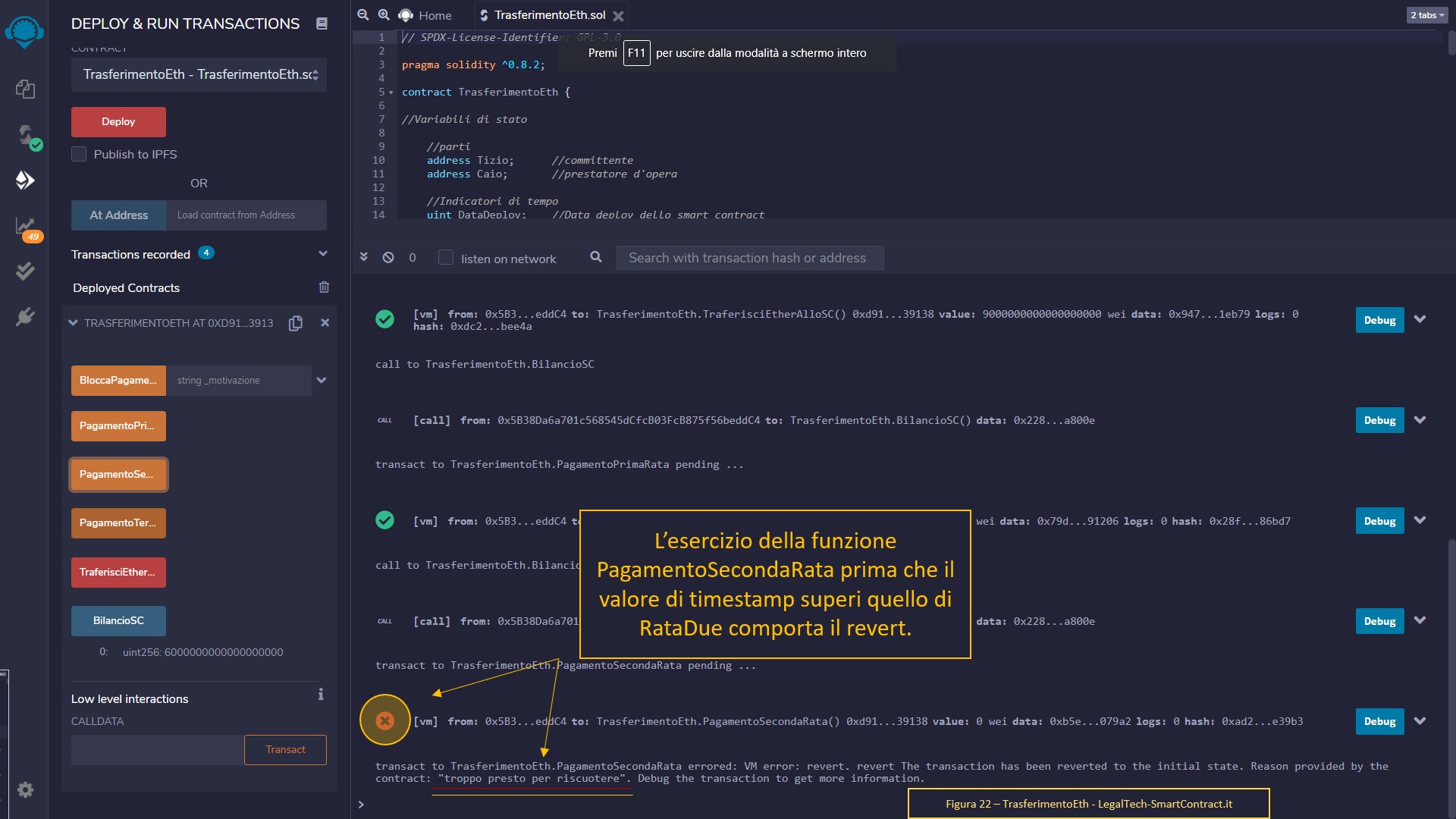Collapse the TRASFERIMENTOETH deployed contract

click(74, 323)
